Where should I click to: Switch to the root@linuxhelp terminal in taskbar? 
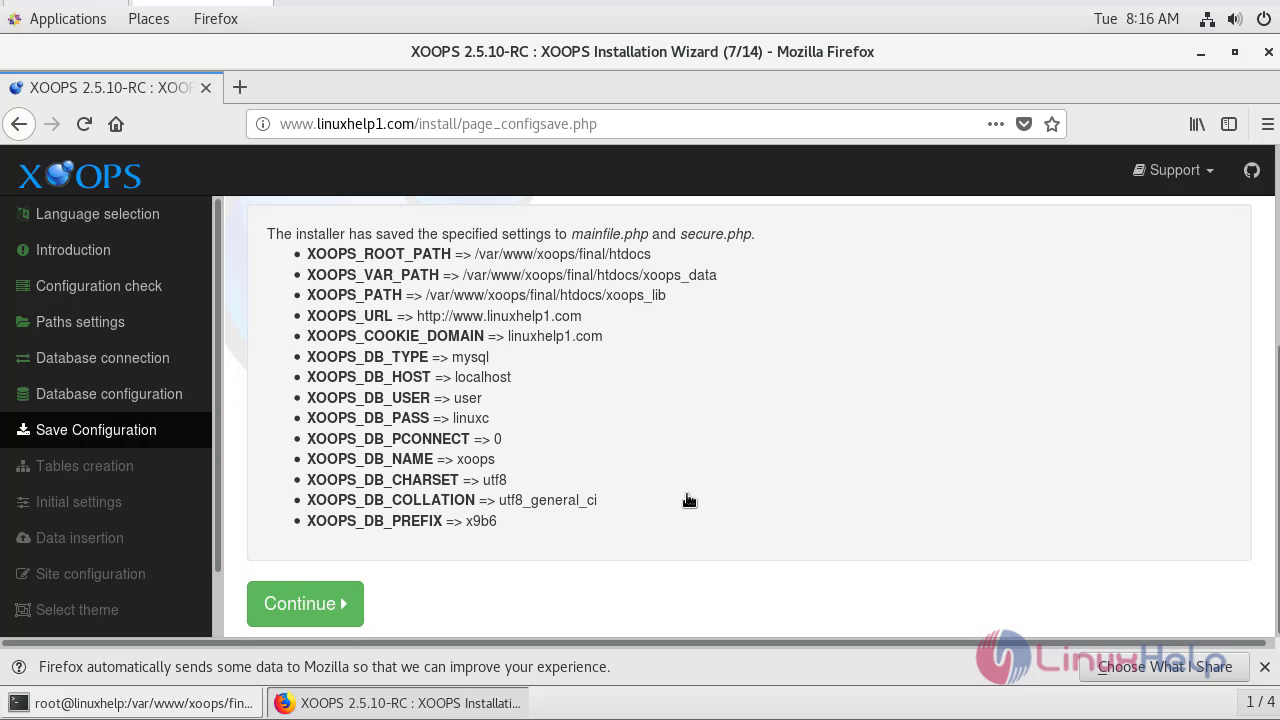pos(132,703)
